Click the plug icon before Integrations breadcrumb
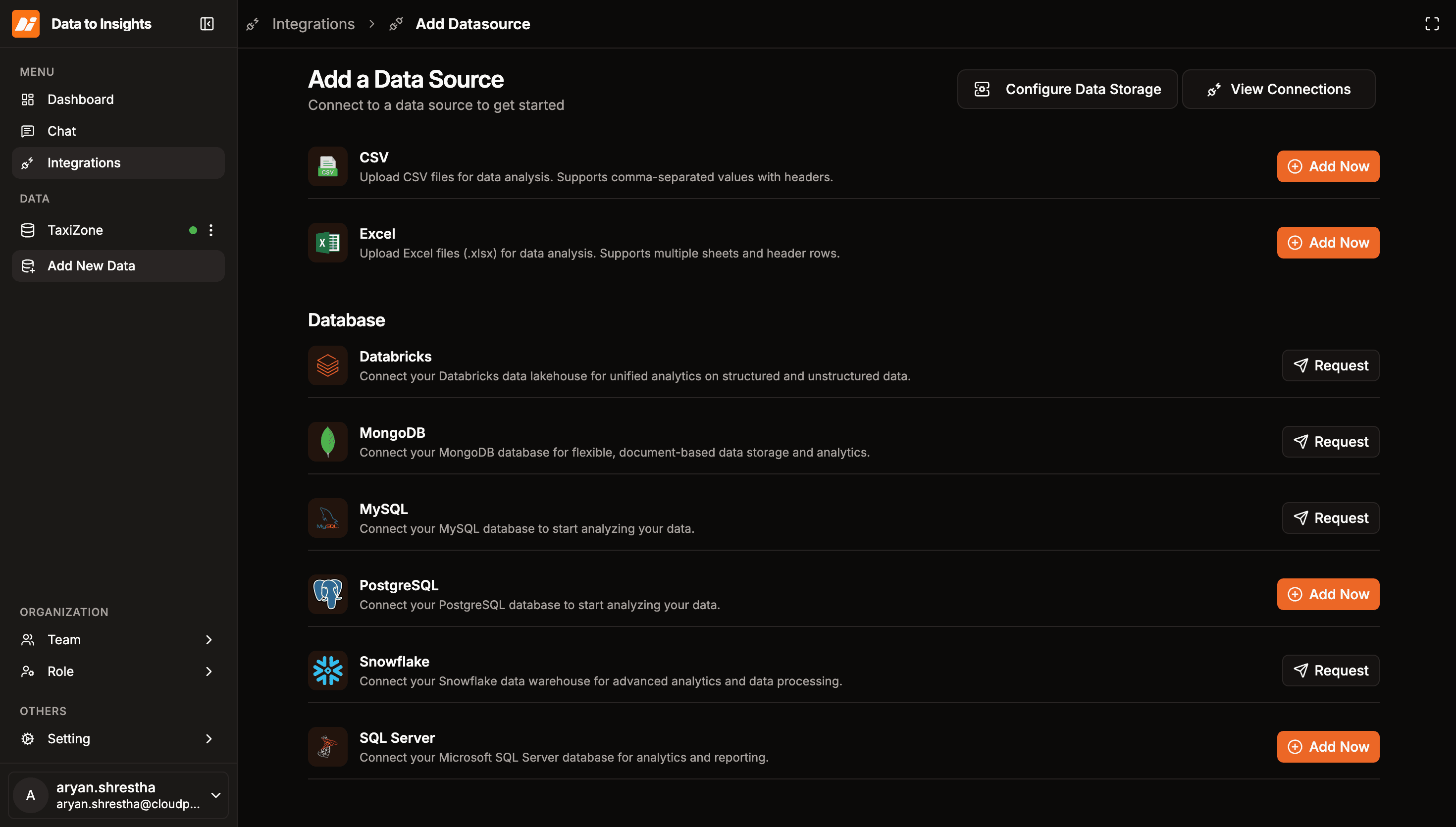Viewport: 1456px width, 827px height. [x=253, y=24]
